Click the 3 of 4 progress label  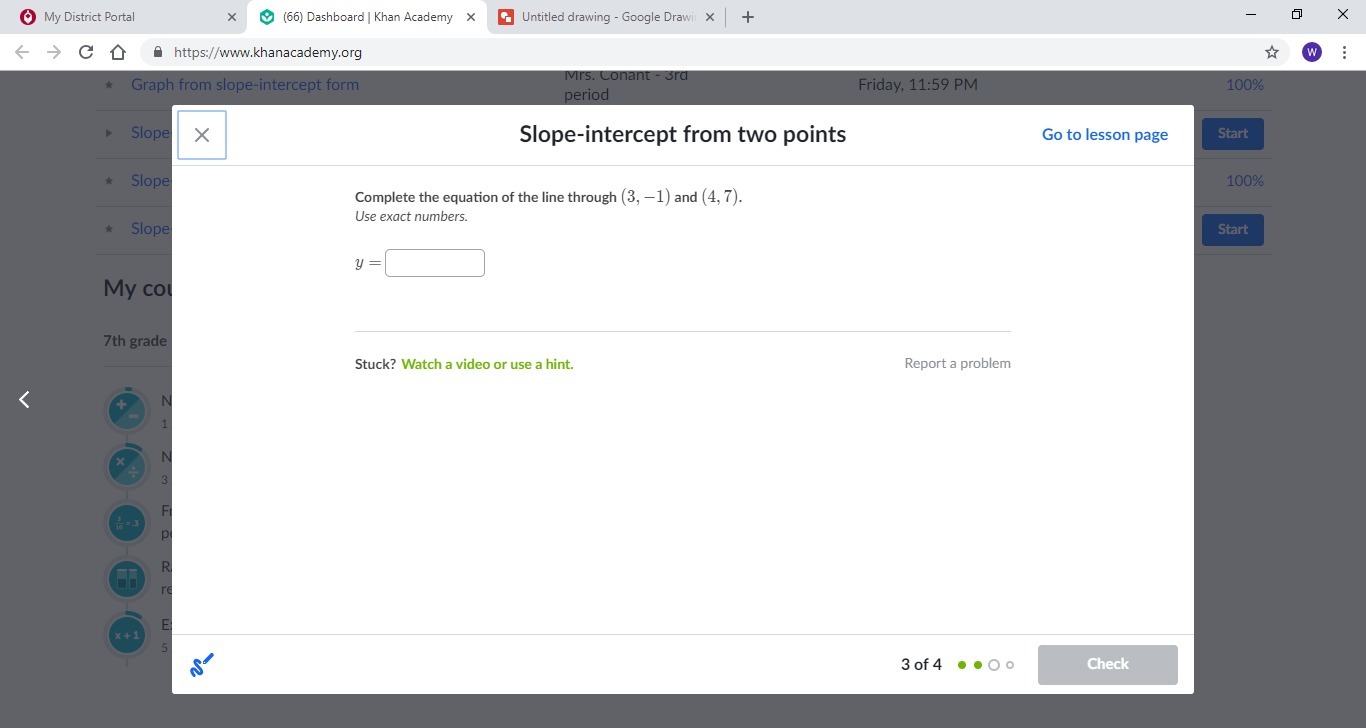pos(921,665)
